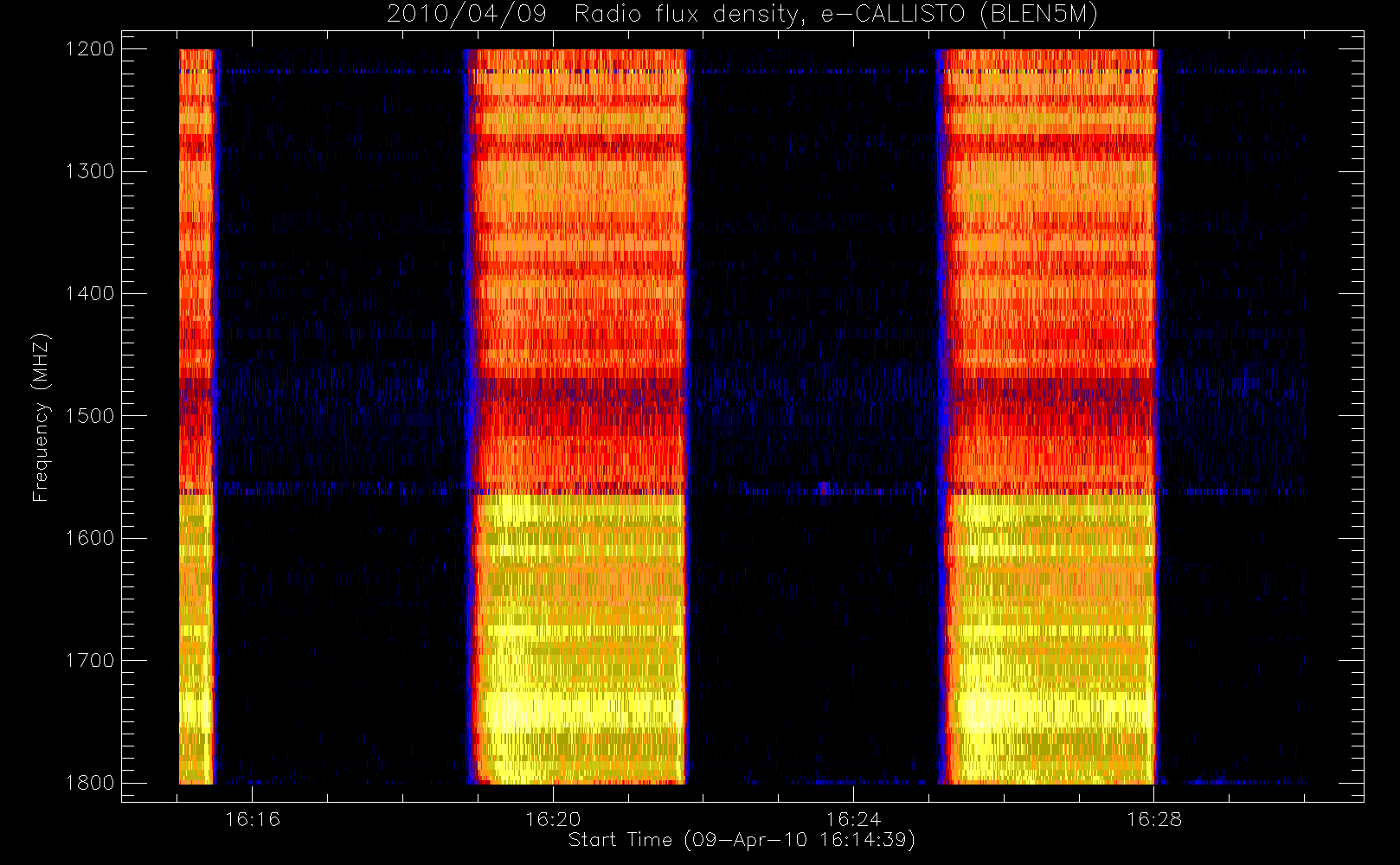This screenshot has height=865, width=1400.
Task: Select the 1400 frequency tick label
Action: click(x=90, y=294)
